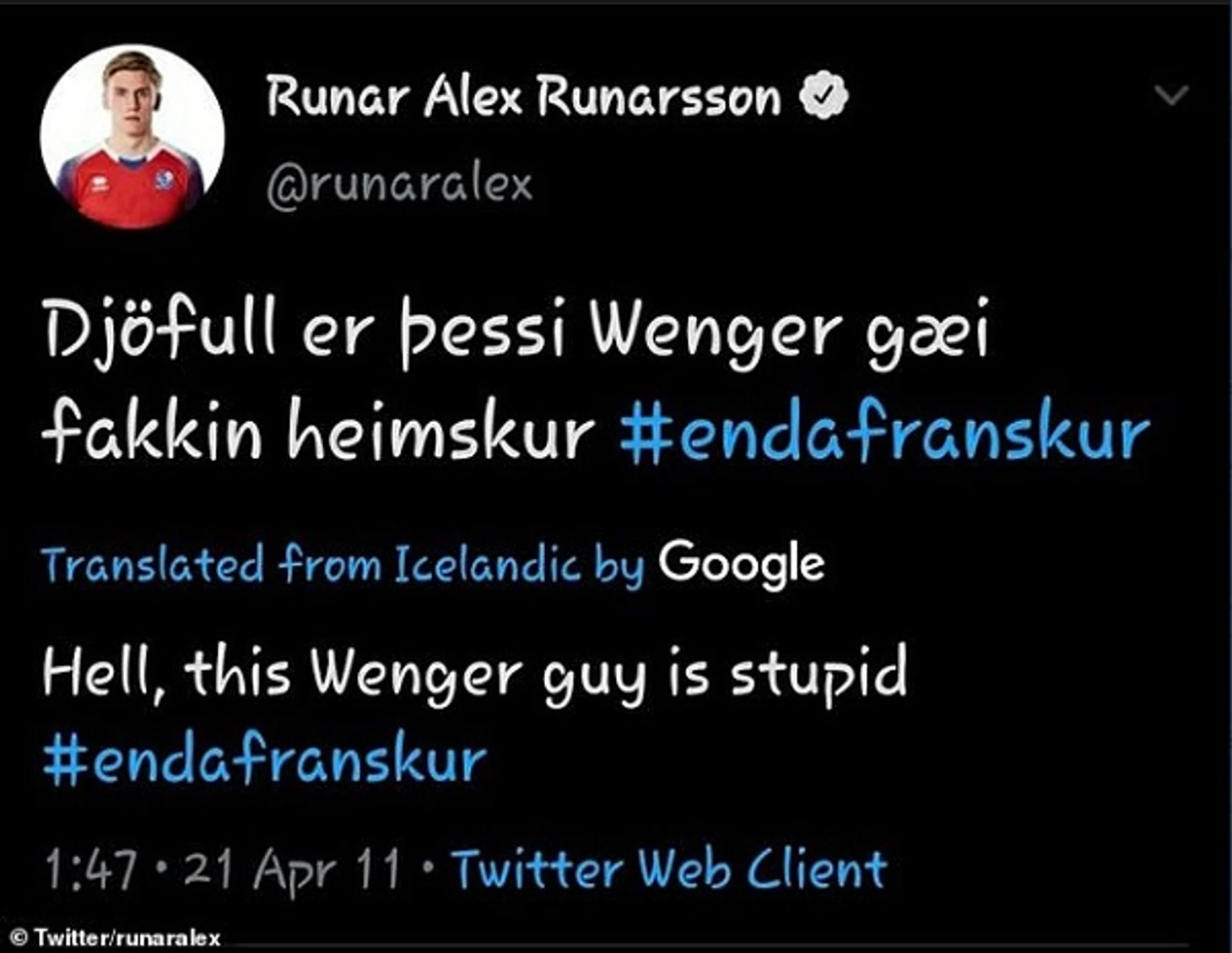
Task: Click the word 'Djöfull' in the tweet
Action: [159, 329]
